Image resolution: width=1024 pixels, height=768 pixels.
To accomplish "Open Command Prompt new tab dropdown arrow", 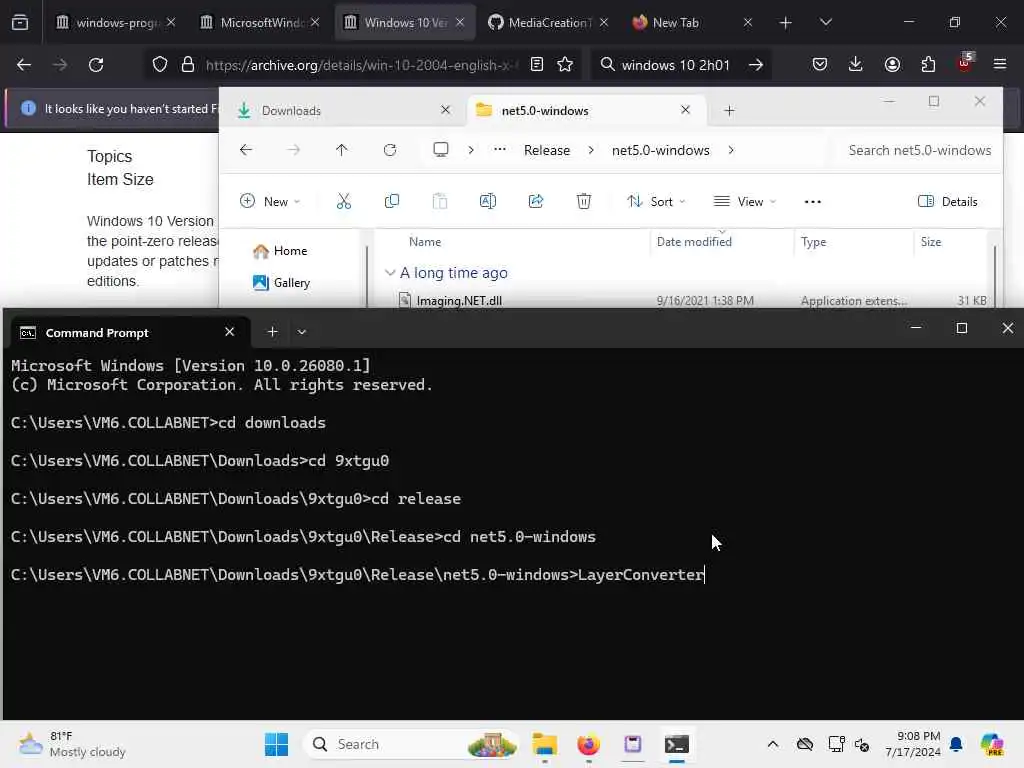I will pyautogui.click(x=302, y=332).
